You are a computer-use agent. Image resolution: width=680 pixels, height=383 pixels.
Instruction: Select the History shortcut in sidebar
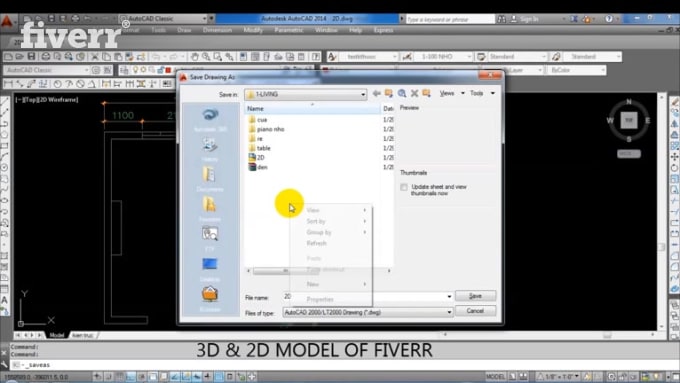[210, 149]
